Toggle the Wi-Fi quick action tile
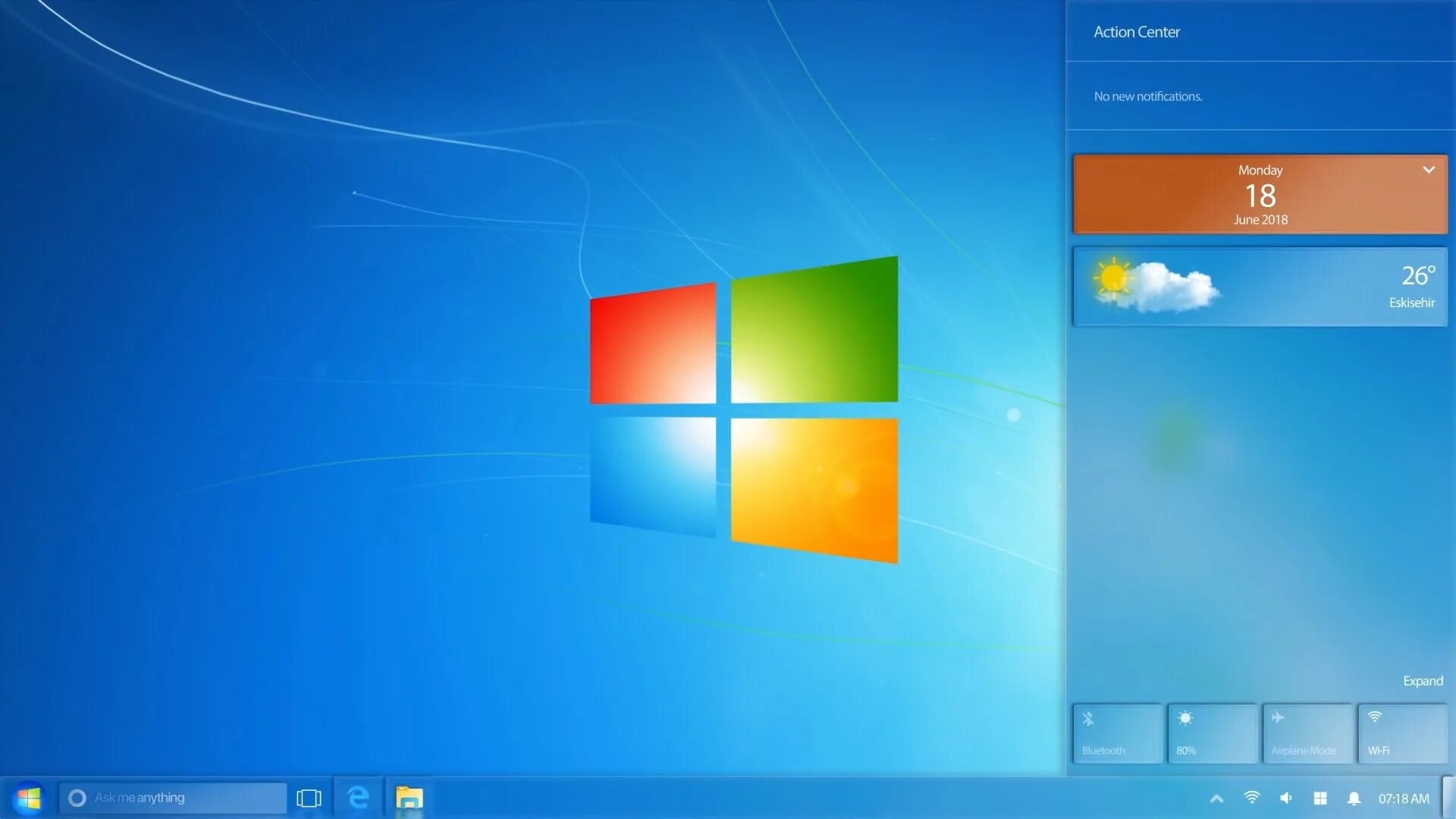Image resolution: width=1456 pixels, height=819 pixels. point(1402,733)
